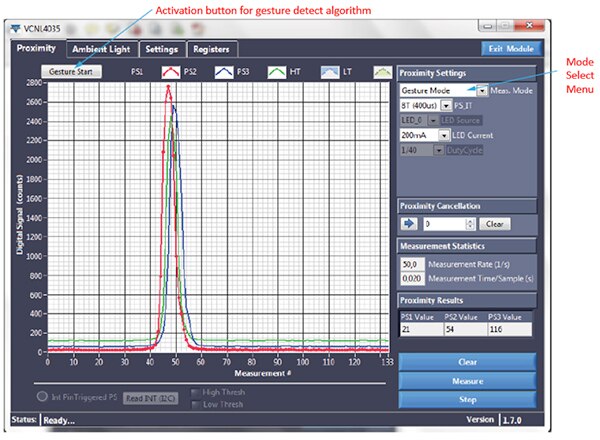Open the Meas. Mode dropdown

(482, 90)
